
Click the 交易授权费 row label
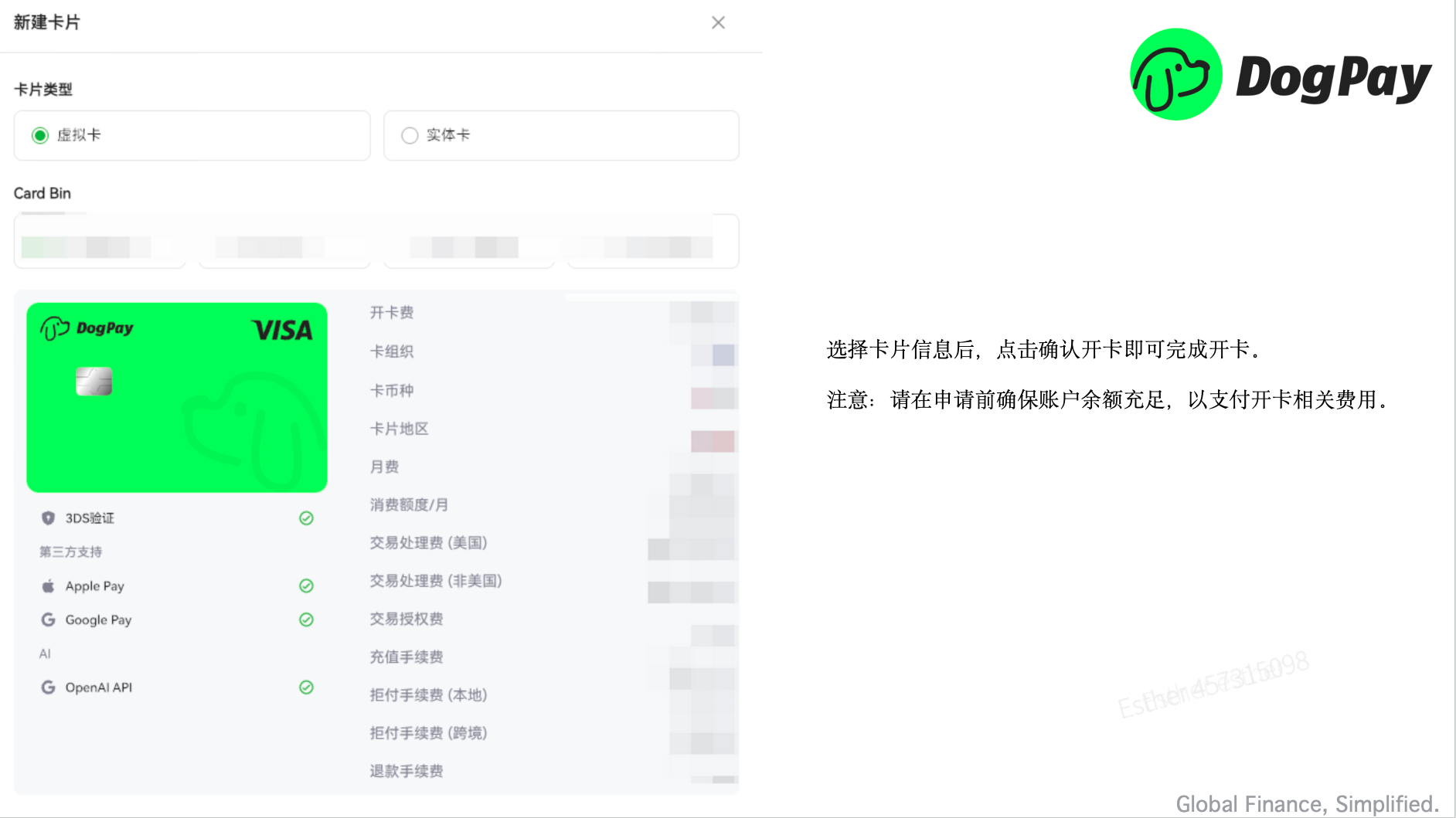(407, 619)
